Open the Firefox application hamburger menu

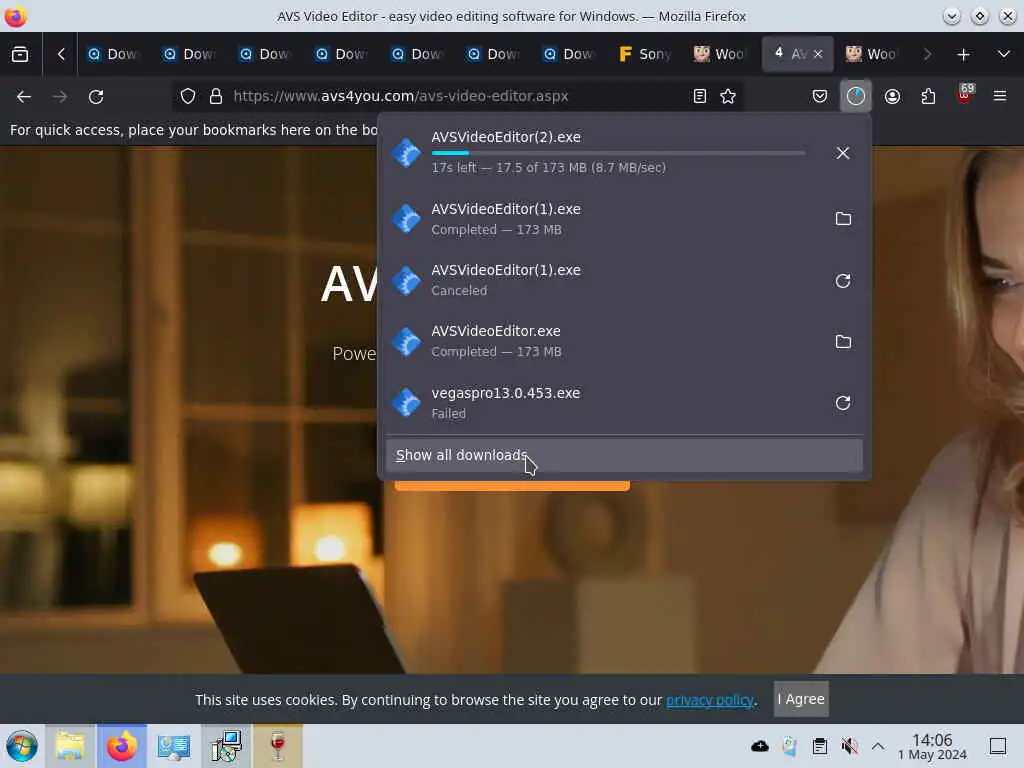[1000, 96]
